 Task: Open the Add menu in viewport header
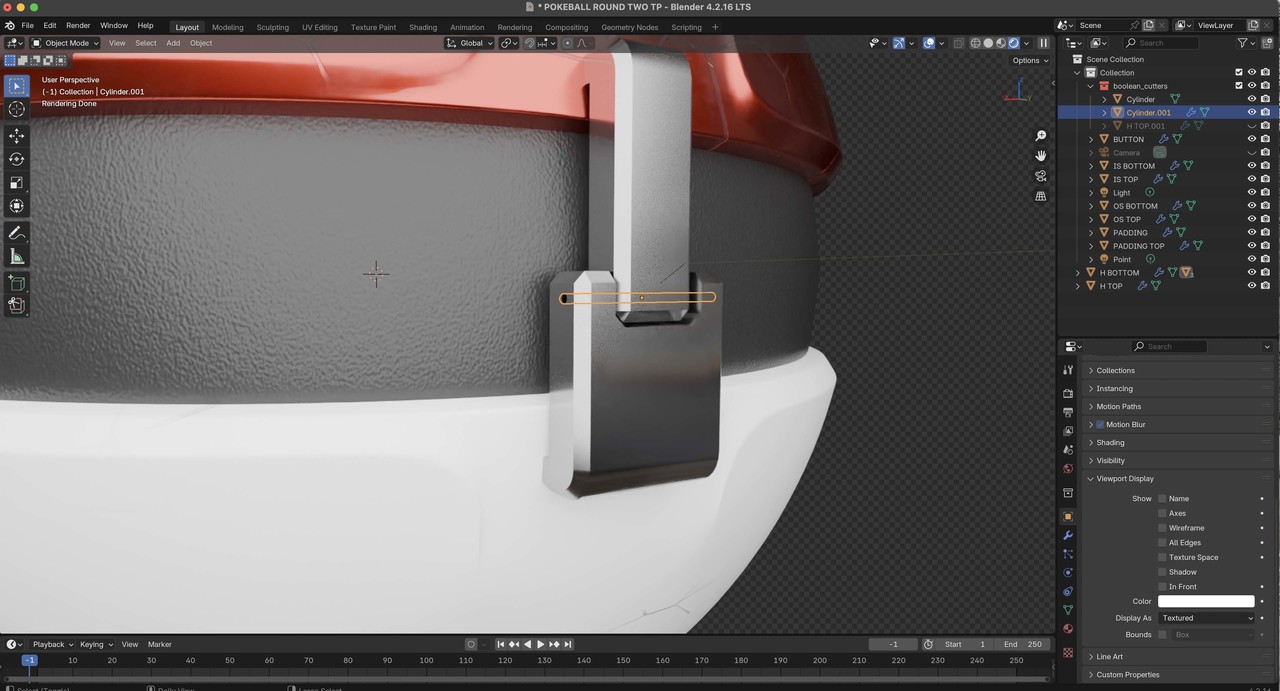tap(173, 43)
